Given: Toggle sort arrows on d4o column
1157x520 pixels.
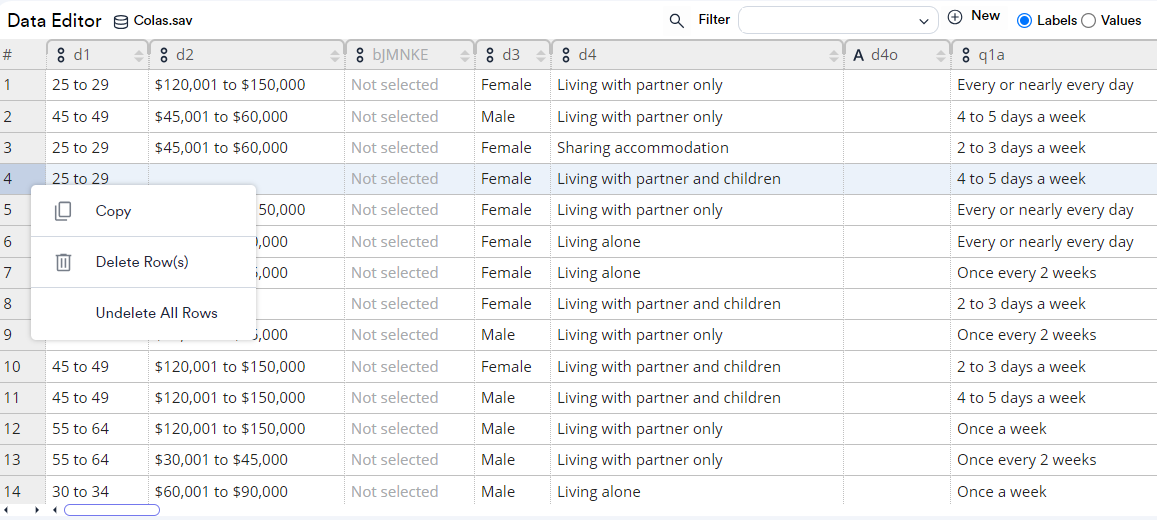Looking at the screenshot, I should (x=942, y=55).
